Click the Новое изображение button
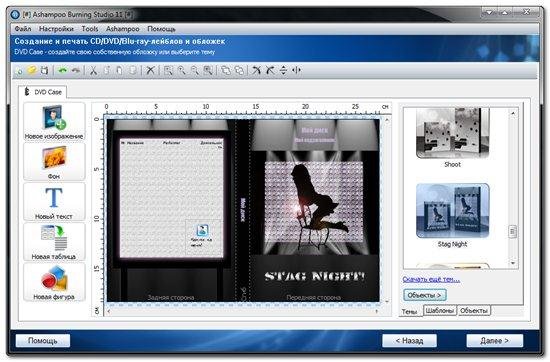 (54, 122)
